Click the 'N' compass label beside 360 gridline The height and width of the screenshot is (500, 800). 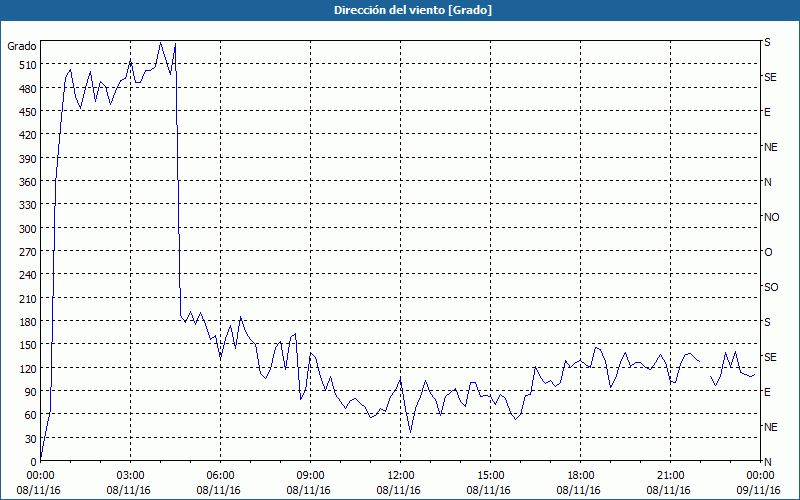pos(767,182)
